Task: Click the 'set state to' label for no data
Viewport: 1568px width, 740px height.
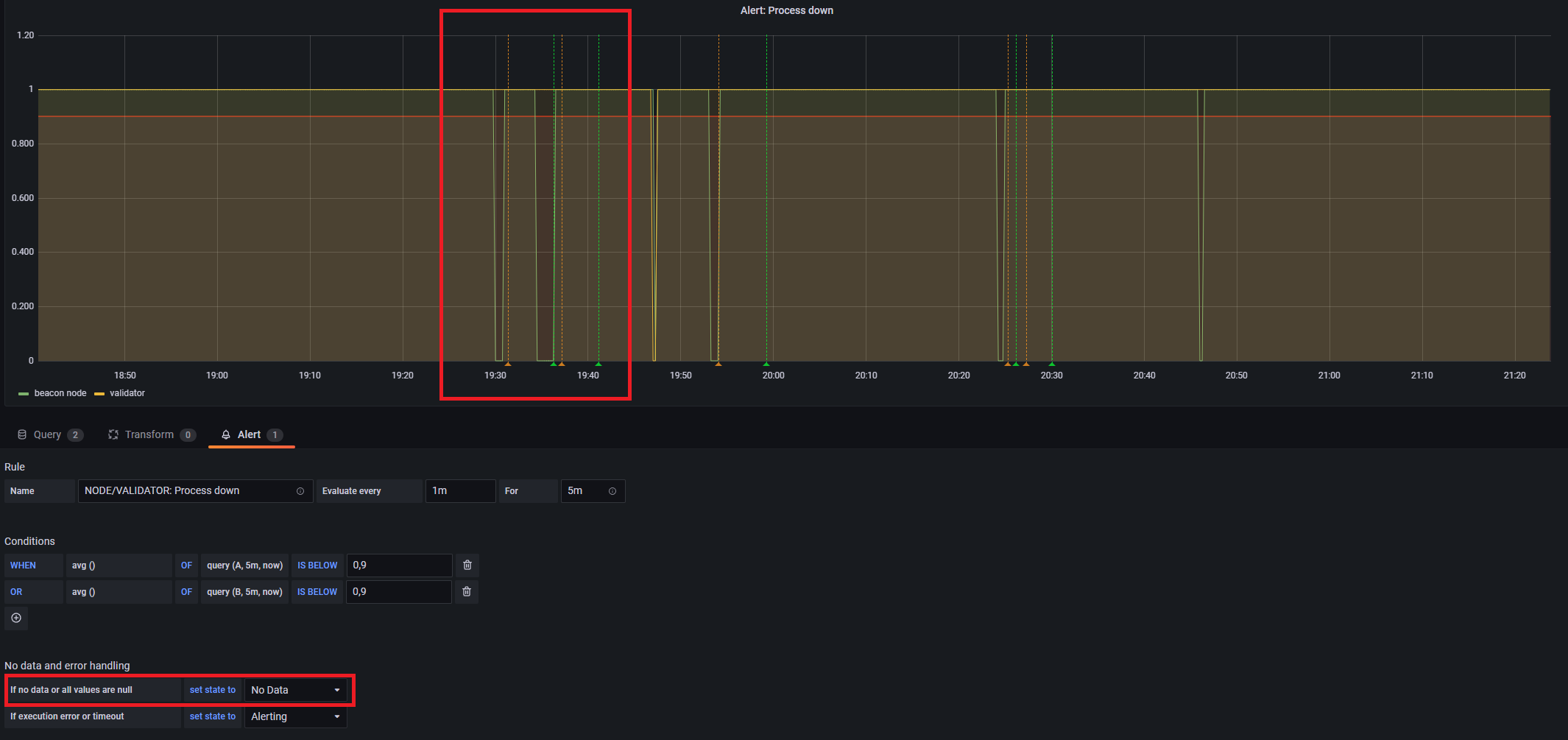Action: coord(213,690)
